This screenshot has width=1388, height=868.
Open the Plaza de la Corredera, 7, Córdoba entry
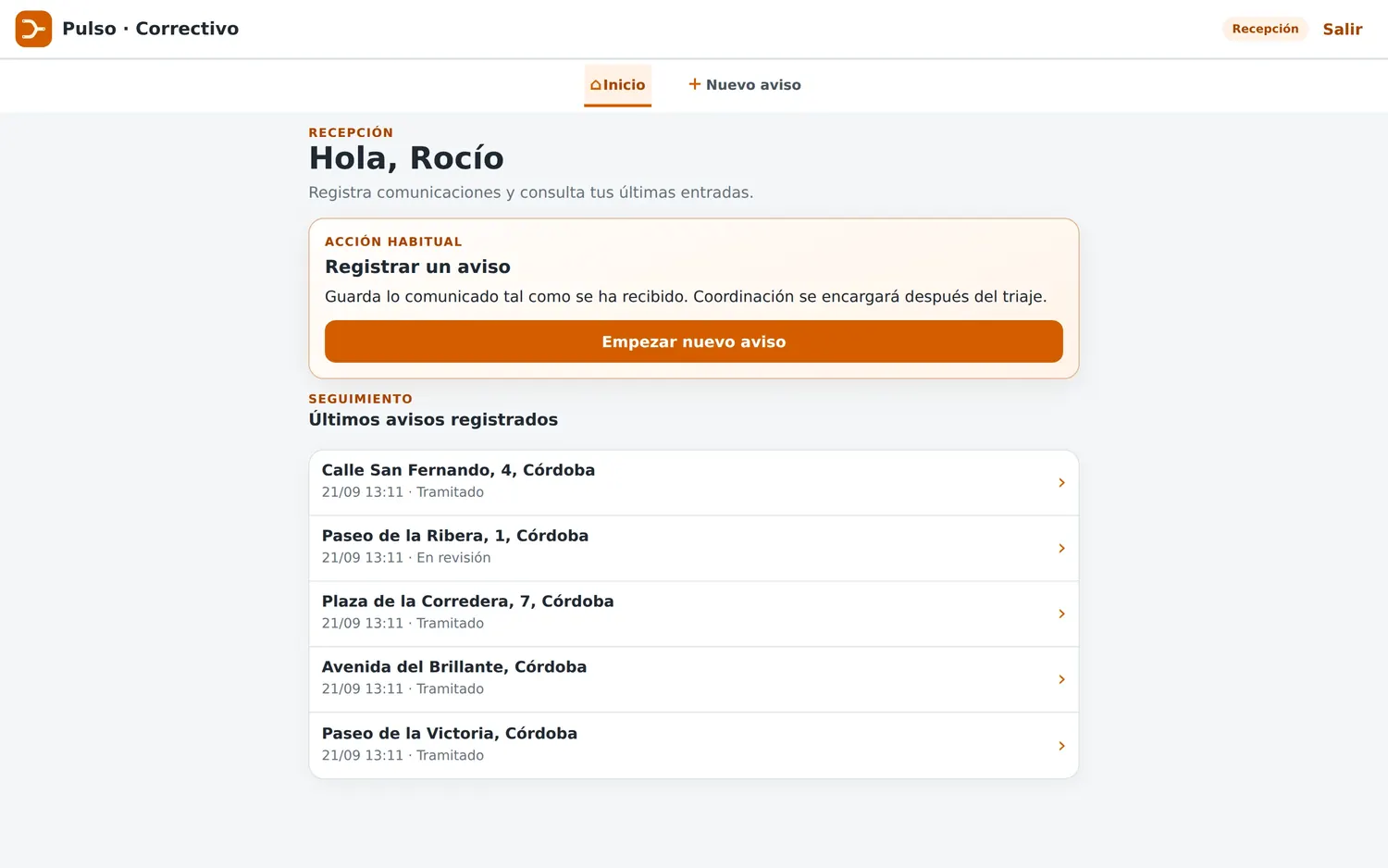[694, 614]
